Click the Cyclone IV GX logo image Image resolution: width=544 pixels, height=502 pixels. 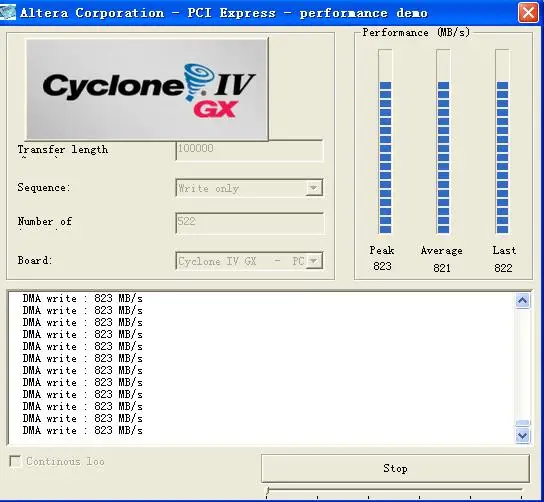pos(147,89)
